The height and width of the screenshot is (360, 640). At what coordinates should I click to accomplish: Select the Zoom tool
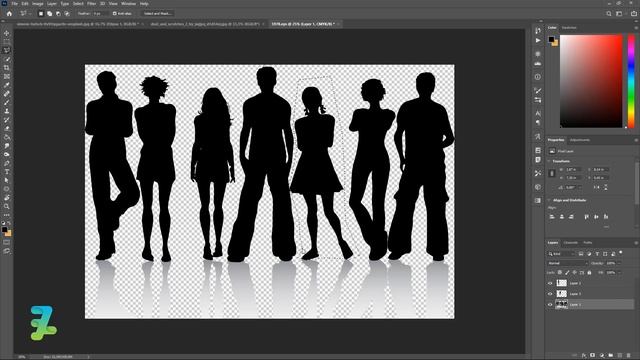7,206
